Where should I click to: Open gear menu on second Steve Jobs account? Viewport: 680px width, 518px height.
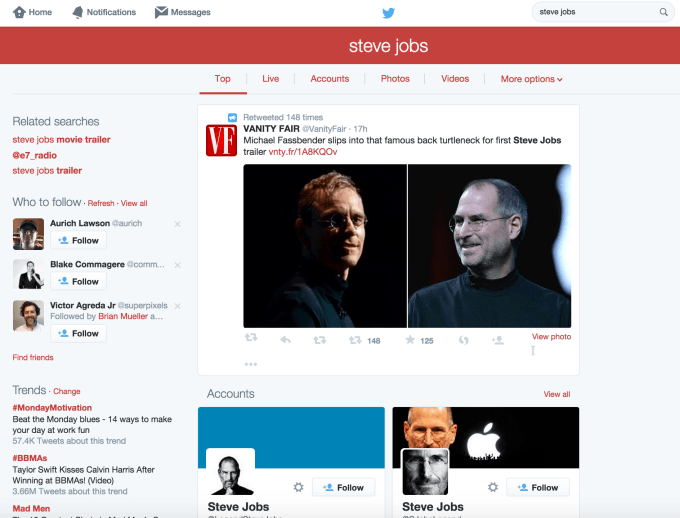pos(493,487)
